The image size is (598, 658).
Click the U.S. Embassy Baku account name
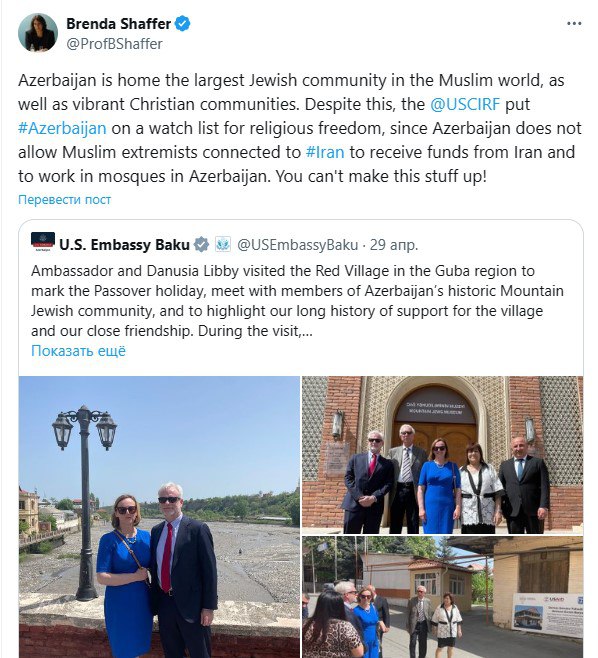124,245
